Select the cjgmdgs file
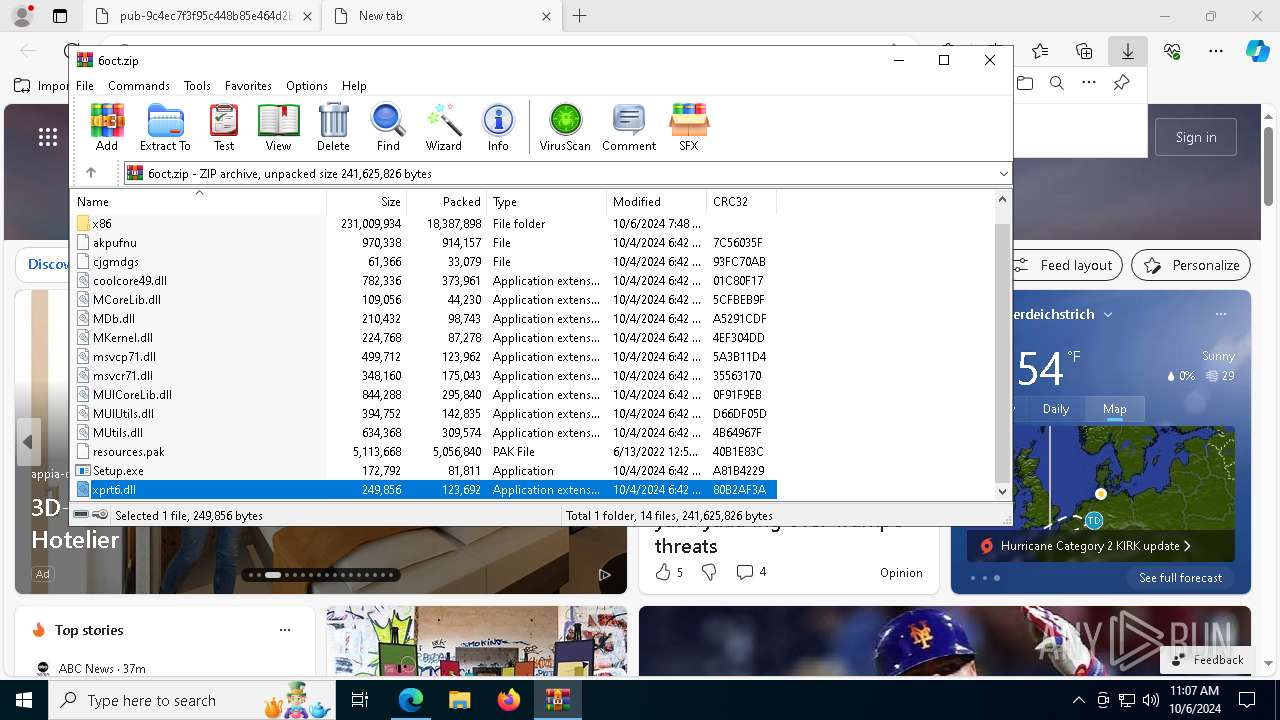 [425, 262]
